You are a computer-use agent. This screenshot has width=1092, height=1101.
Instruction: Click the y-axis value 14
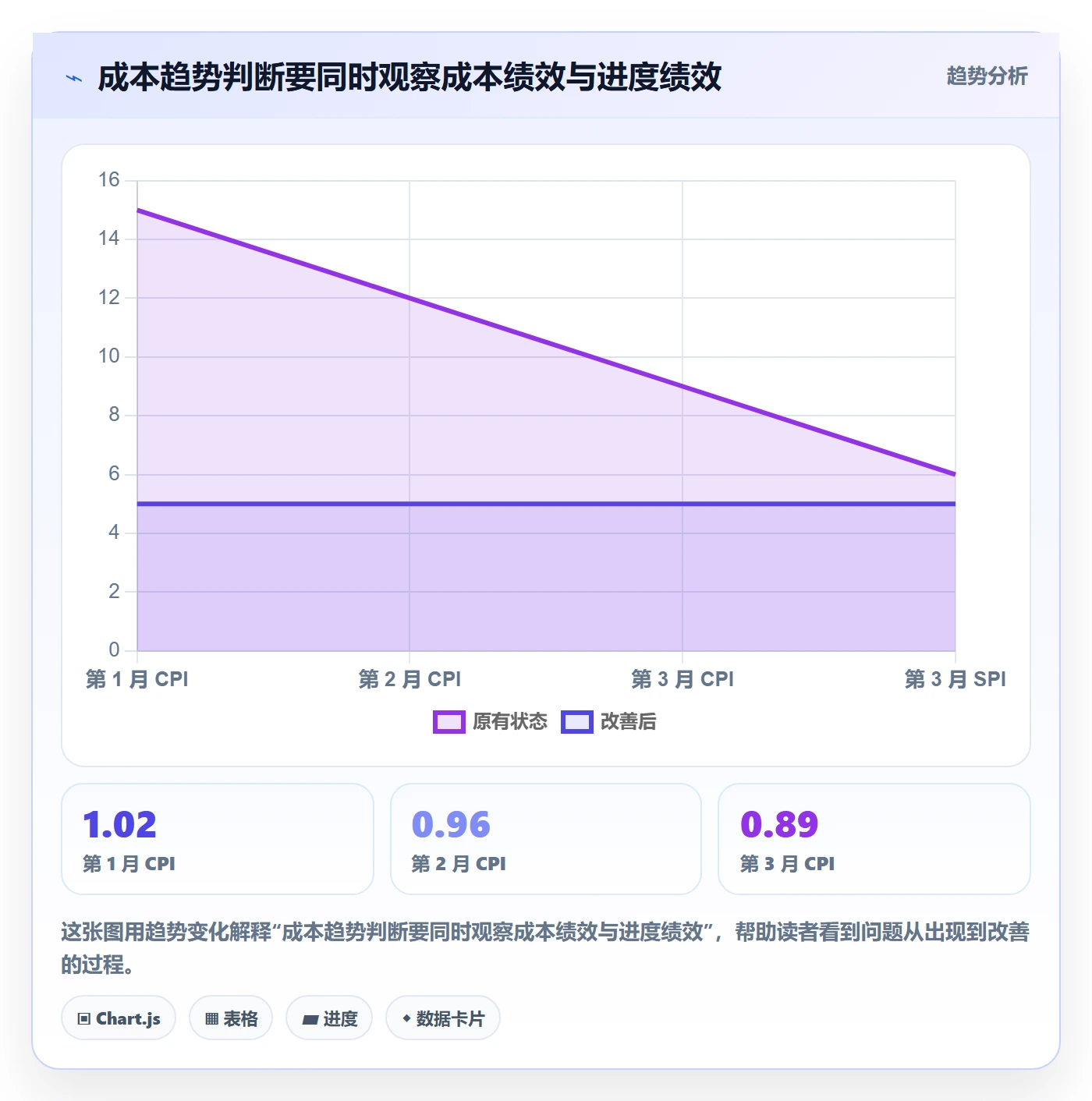tap(109, 239)
